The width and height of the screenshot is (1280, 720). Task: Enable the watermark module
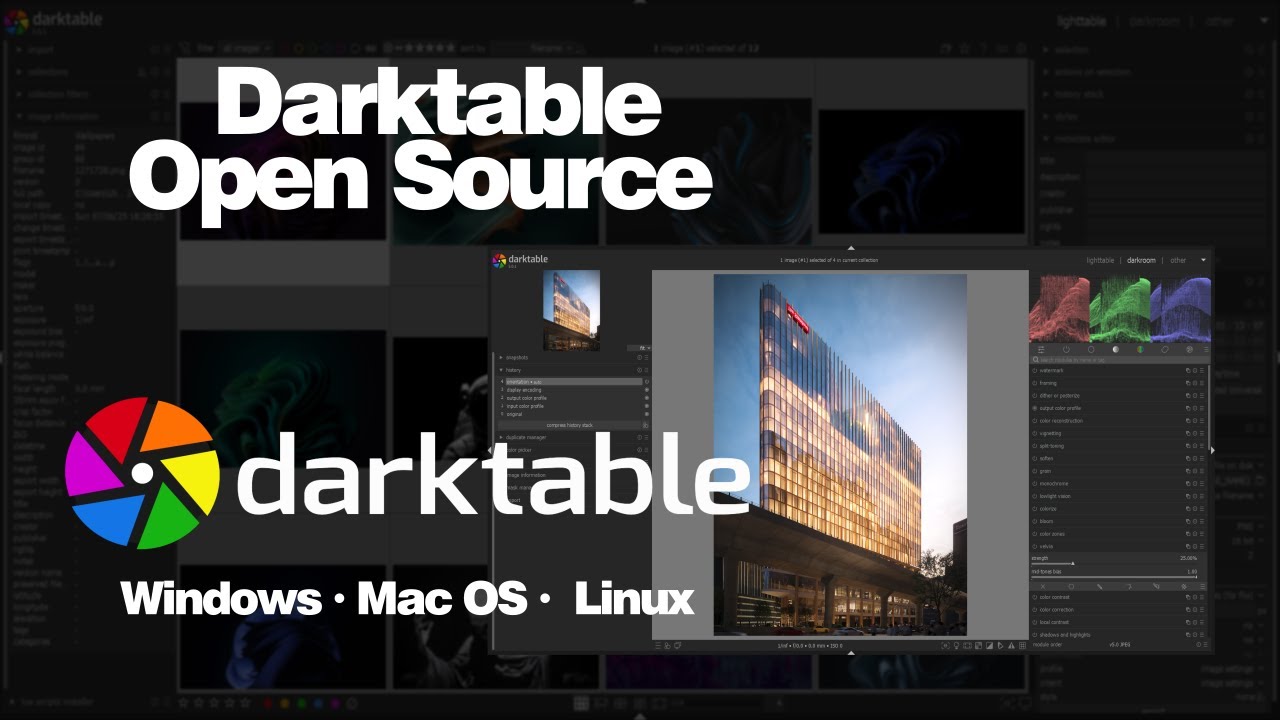coord(1035,371)
